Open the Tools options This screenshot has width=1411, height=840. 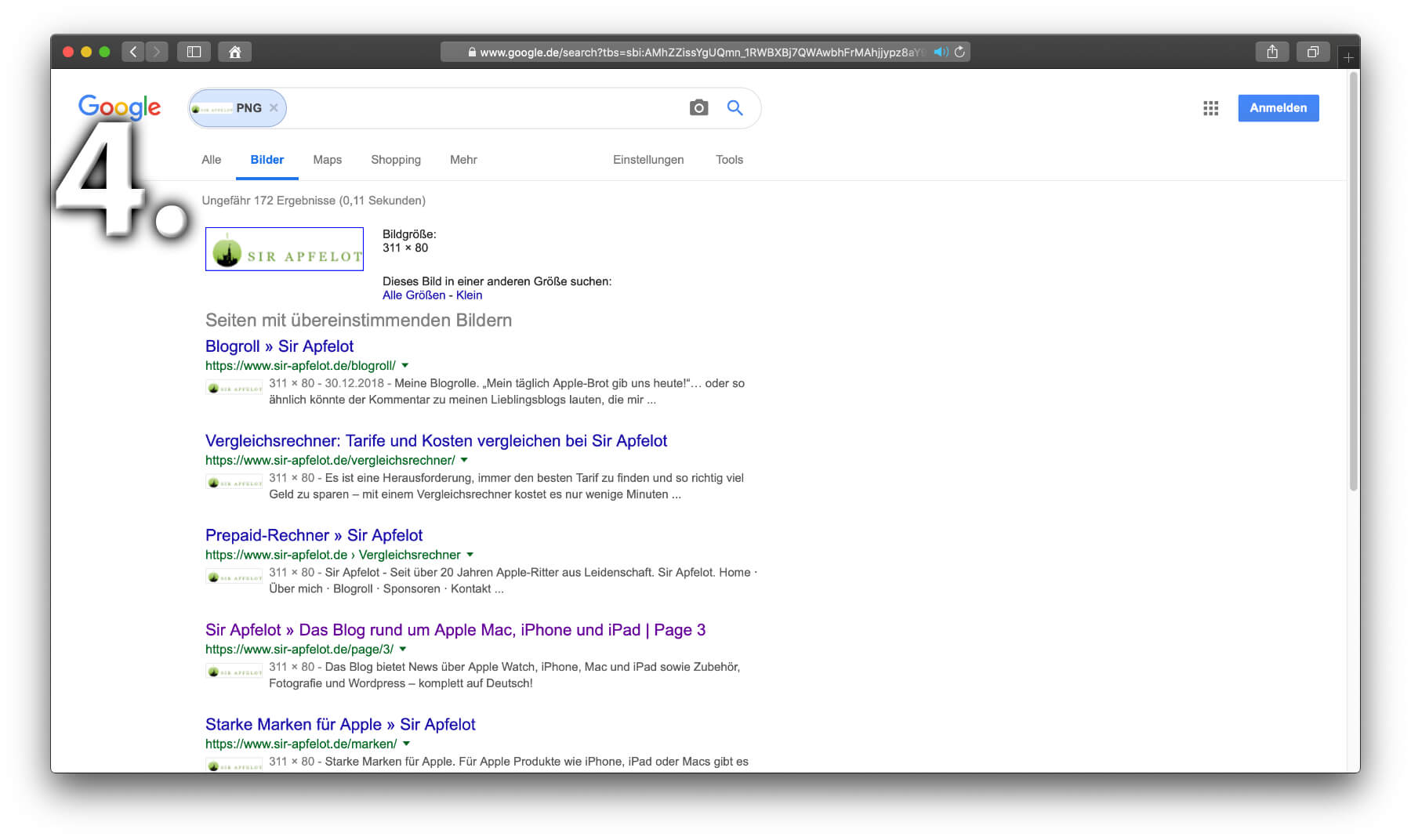click(729, 160)
